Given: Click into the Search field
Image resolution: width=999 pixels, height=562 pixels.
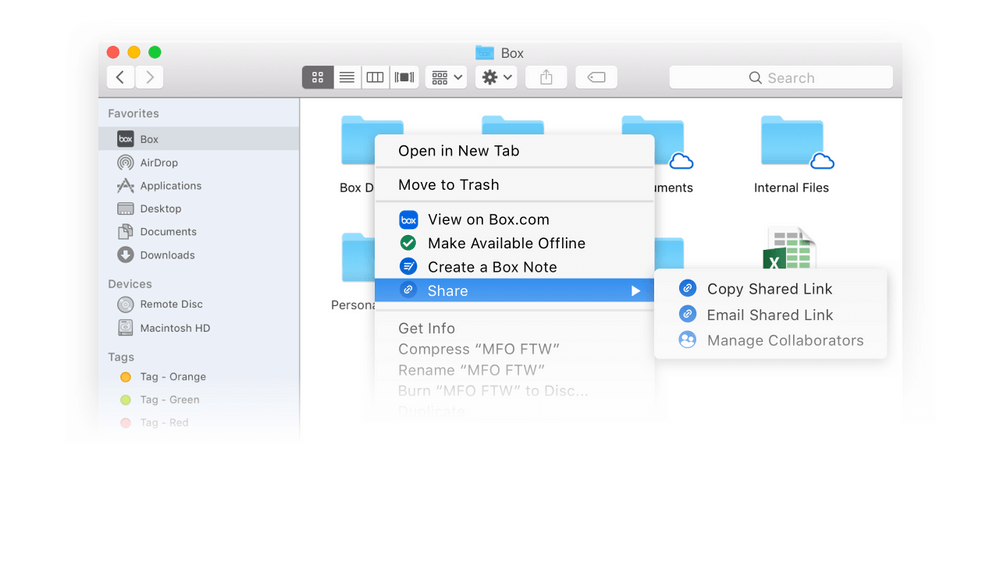Looking at the screenshot, I should (x=781, y=77).
